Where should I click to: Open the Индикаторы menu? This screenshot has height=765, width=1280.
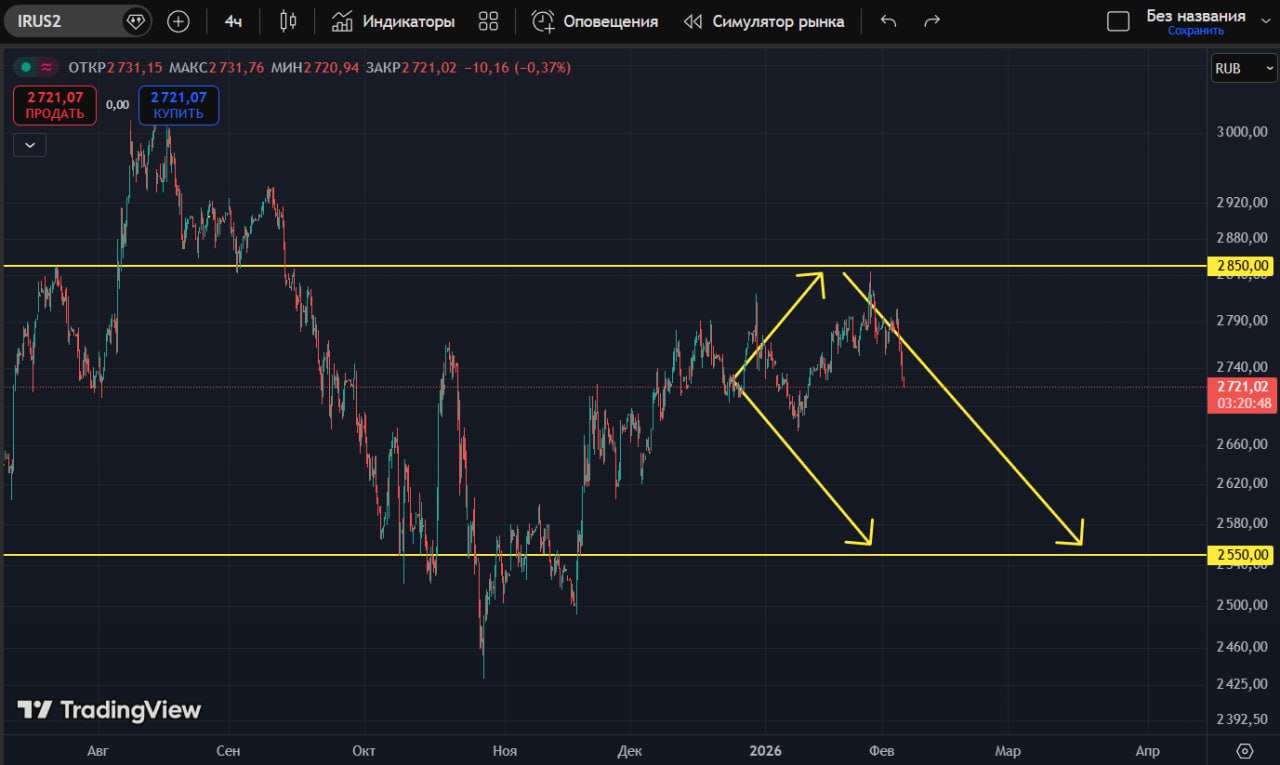[x=392, y=21]
